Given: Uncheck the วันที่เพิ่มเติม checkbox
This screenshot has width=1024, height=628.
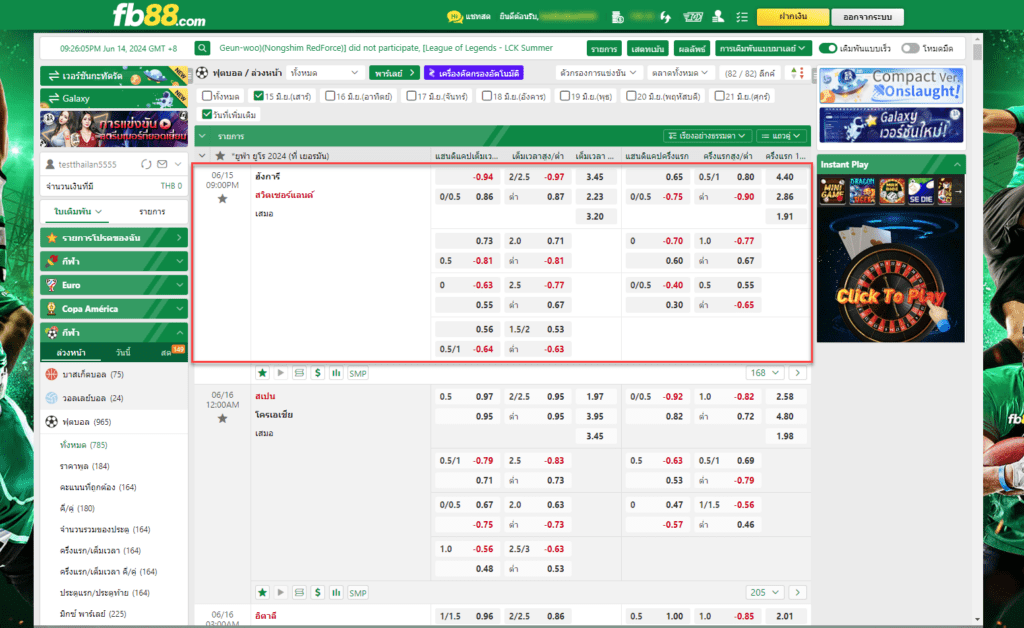Looking at the screenshot, I should (207, 114).
